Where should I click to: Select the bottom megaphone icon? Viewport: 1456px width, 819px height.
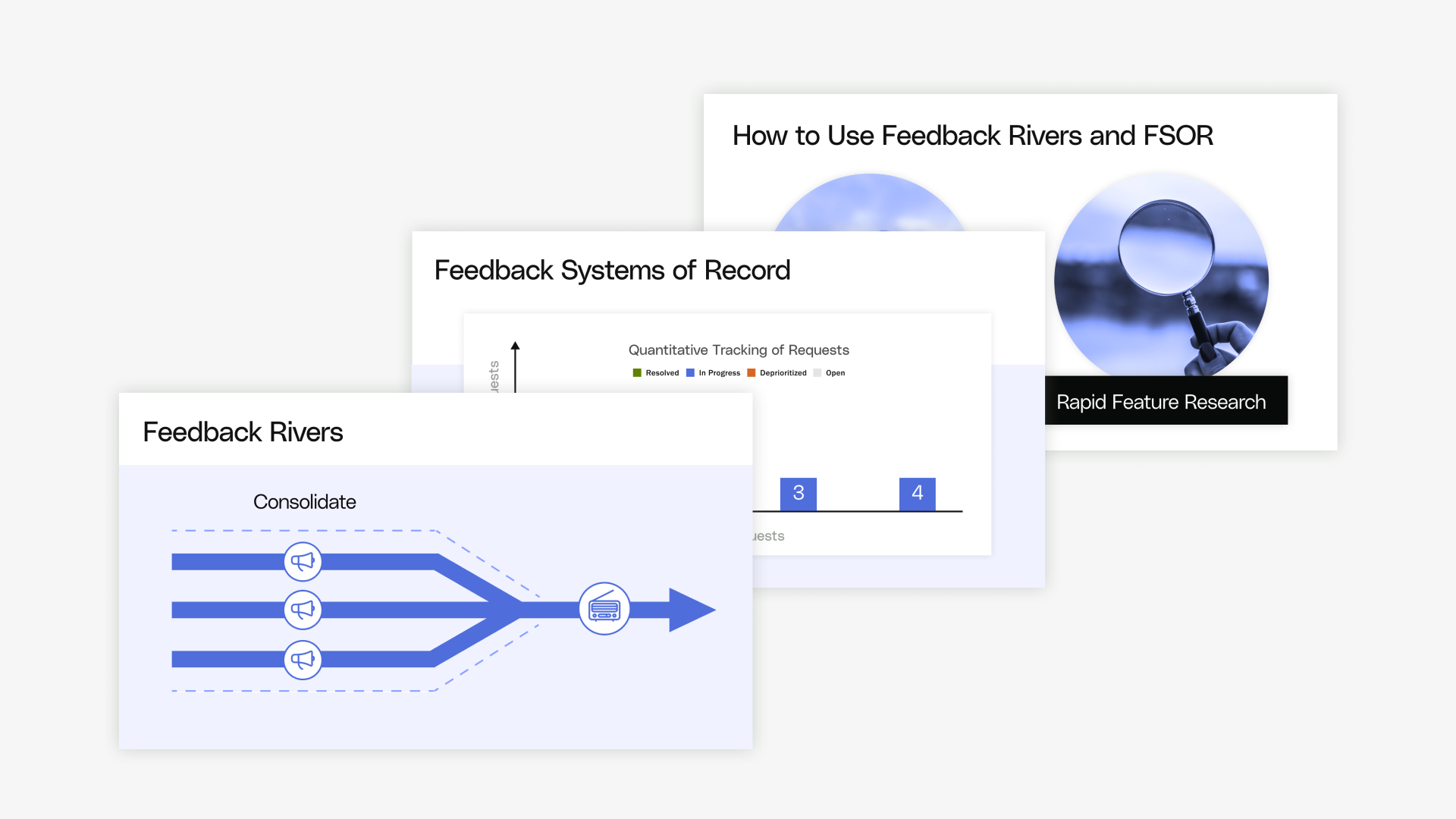click(x=303, y=658)
